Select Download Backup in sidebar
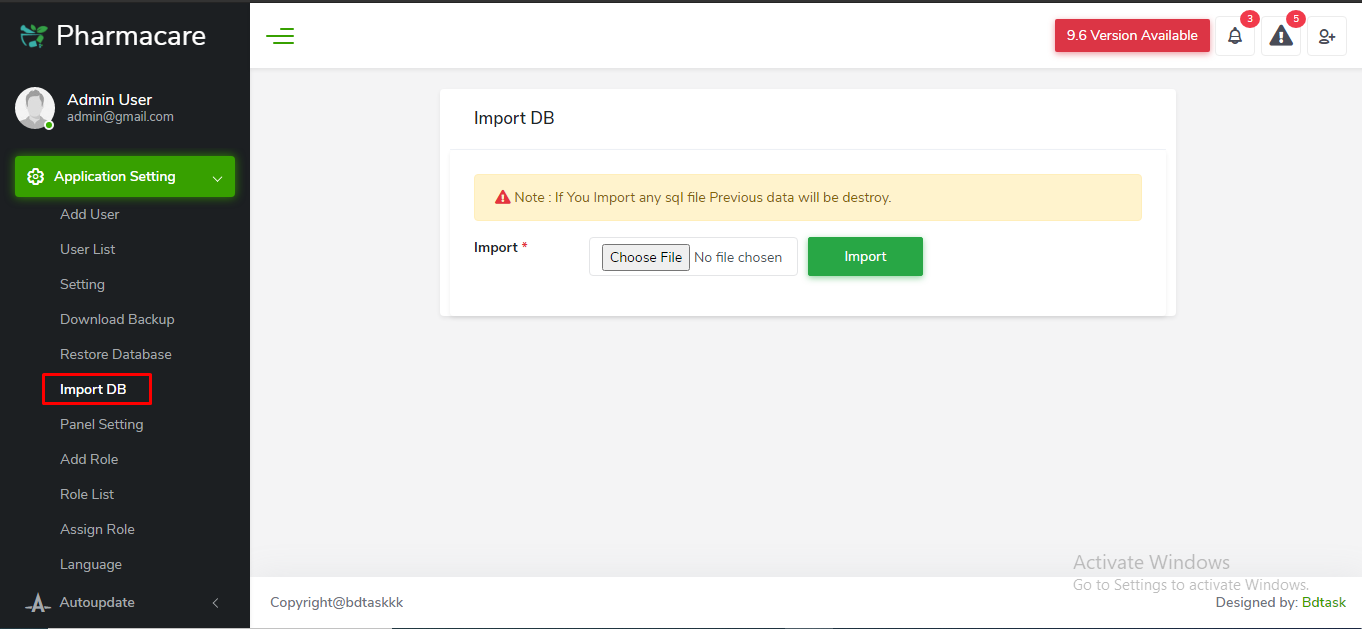The height and width of the screenshot is (629, 1362). tap(116, 318)
